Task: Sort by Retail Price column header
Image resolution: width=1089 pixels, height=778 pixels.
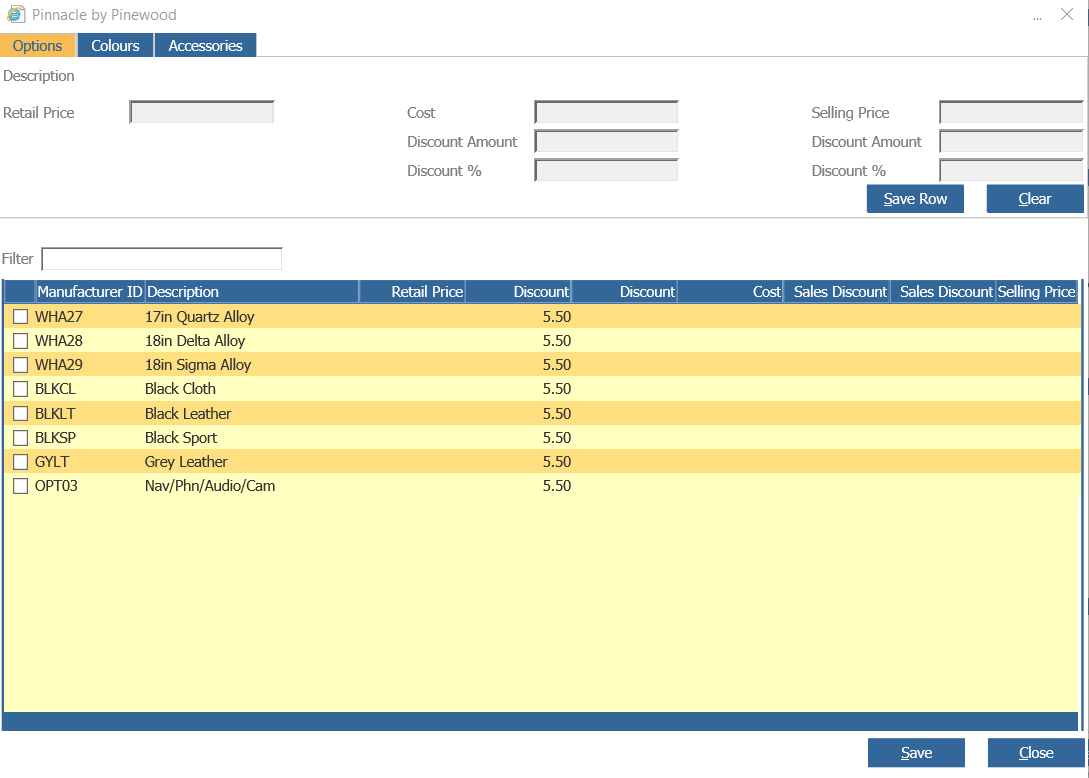Action: (x=412, y=292)
